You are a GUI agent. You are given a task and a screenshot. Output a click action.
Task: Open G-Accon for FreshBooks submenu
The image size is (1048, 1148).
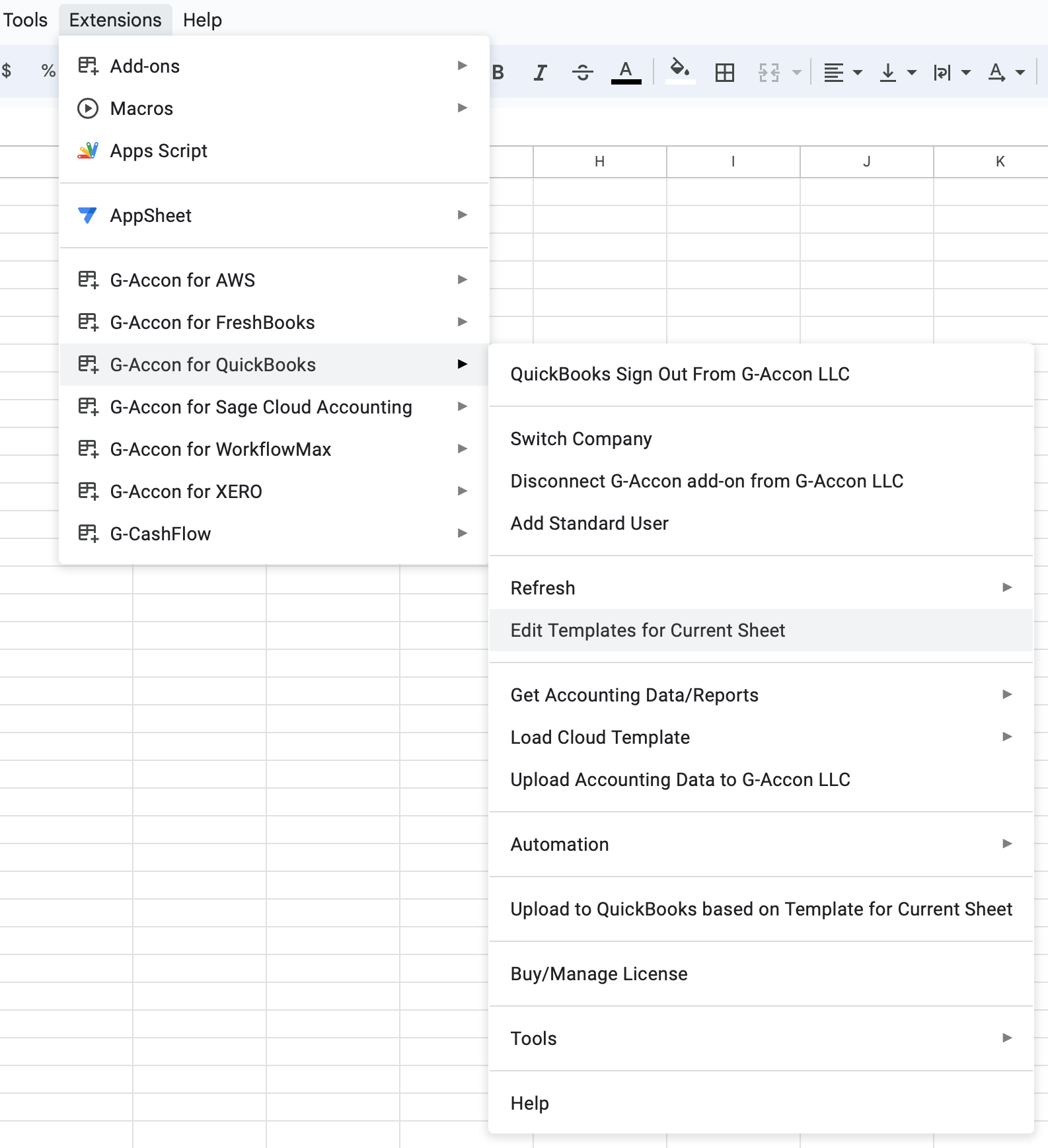(274, 322)
